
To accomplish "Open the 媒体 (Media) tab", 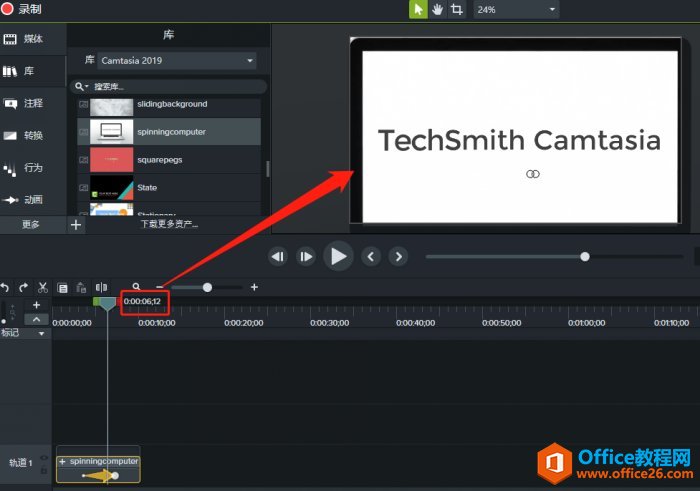I will tap(33, 39).
